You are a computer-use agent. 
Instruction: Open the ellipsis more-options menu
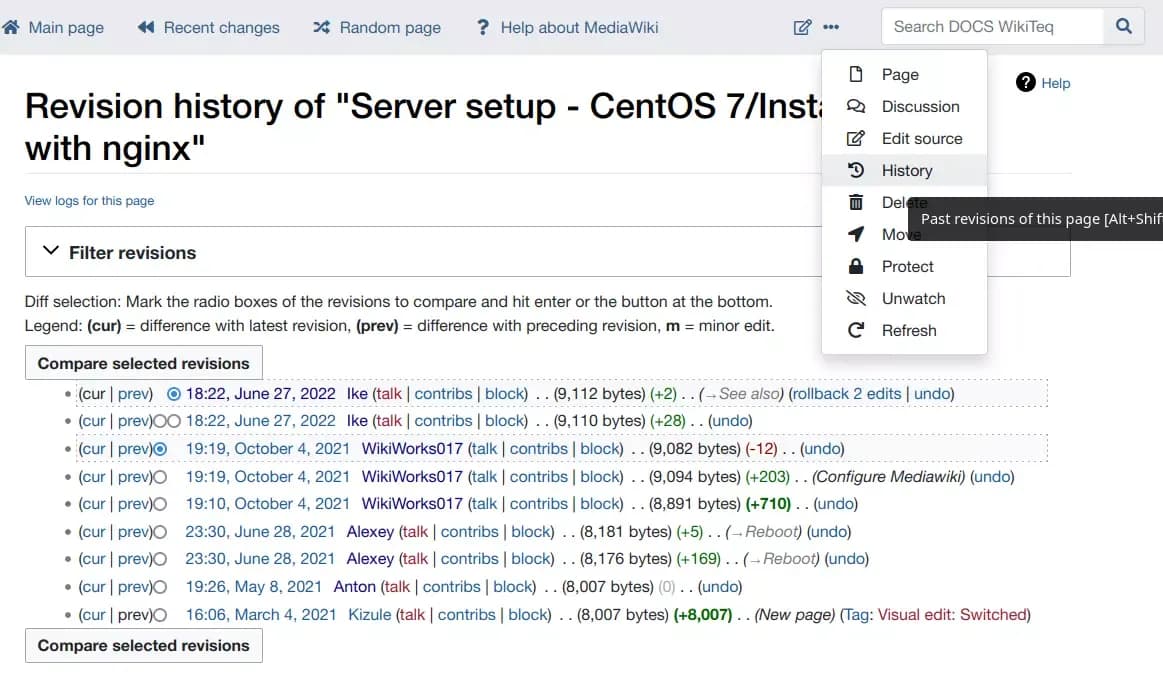[831, 27]
